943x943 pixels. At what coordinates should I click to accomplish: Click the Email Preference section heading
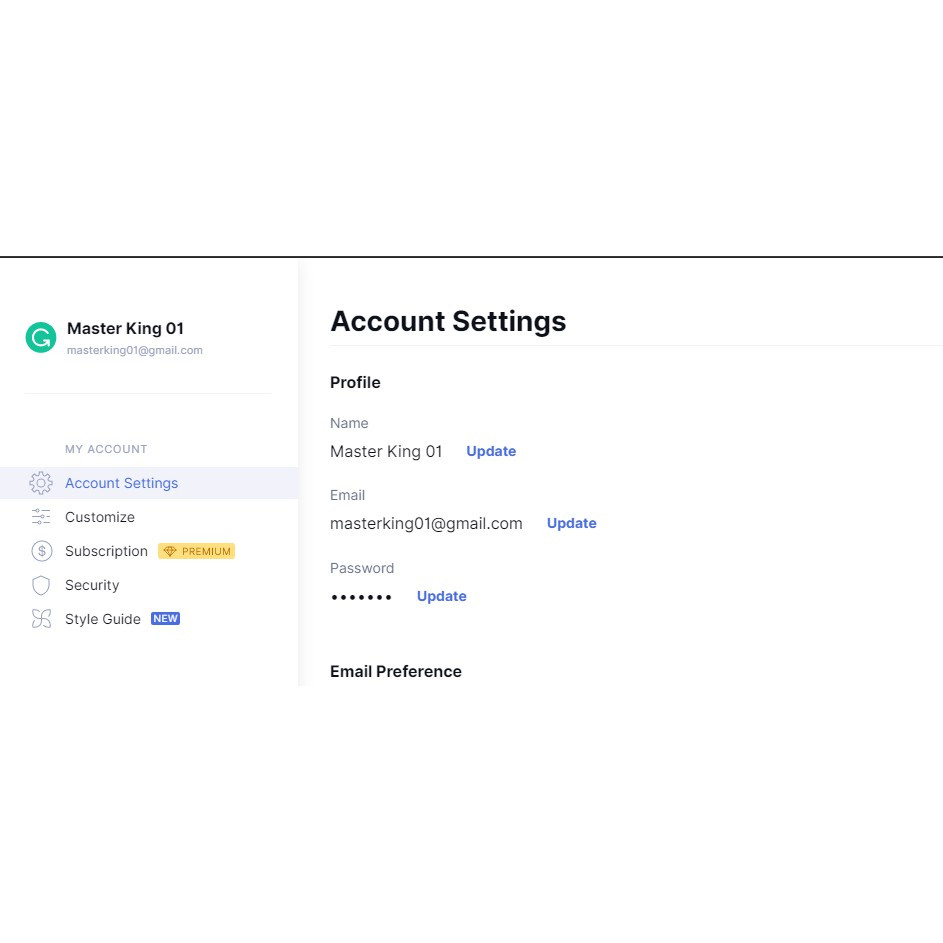(x=396, y=671)
